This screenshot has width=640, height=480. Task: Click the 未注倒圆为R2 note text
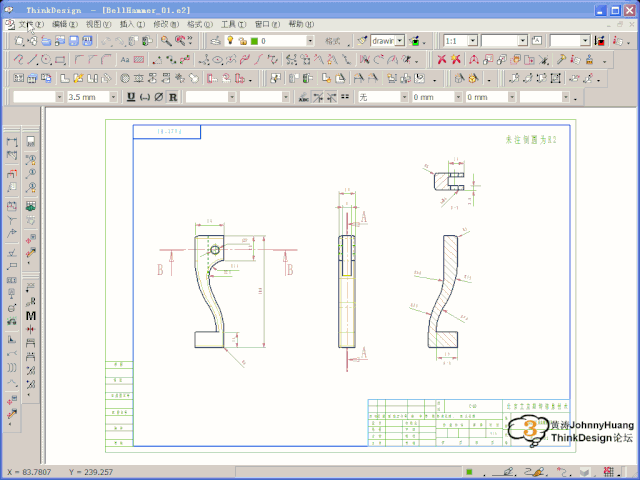point(531,140)
